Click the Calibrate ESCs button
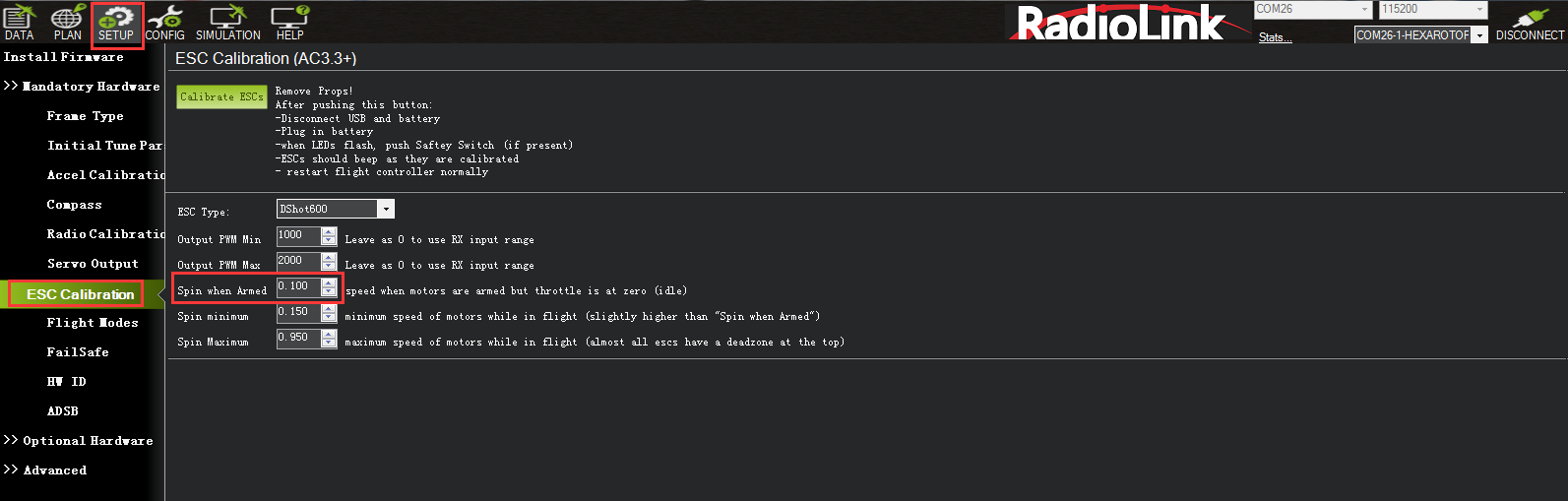The width and height of the screenshot is (1568, 501). coord(221,96)
